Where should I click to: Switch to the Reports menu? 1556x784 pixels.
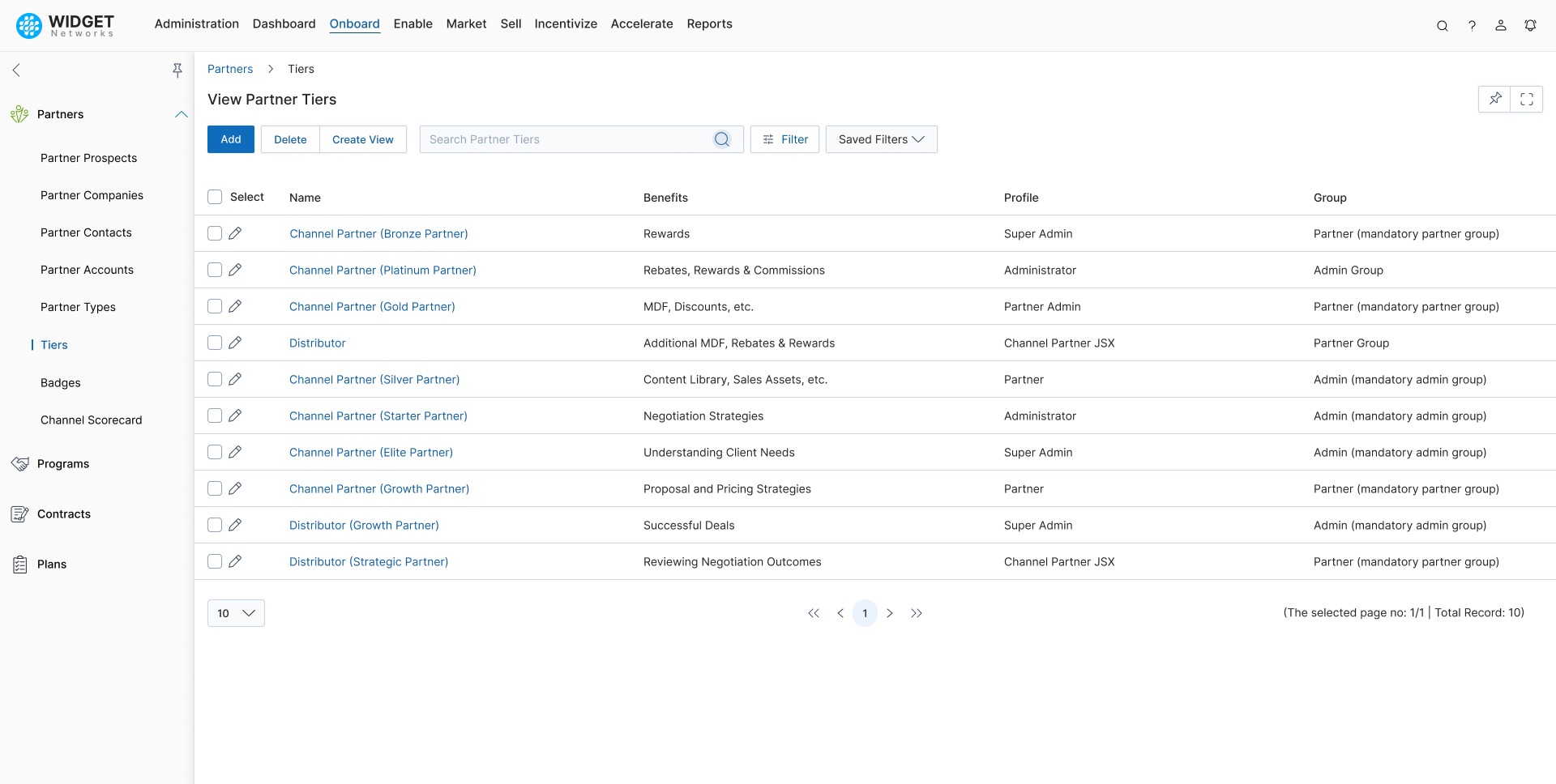709,23
